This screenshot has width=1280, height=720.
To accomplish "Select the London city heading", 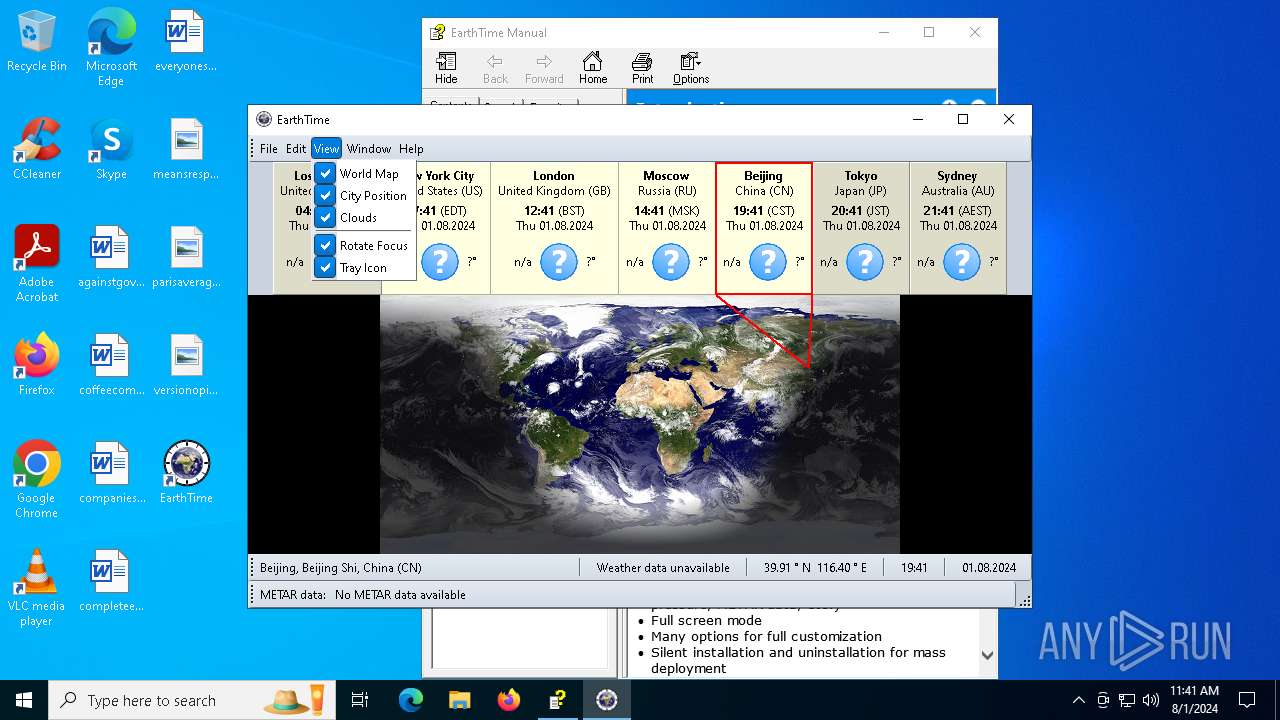I will pos(554,175).
